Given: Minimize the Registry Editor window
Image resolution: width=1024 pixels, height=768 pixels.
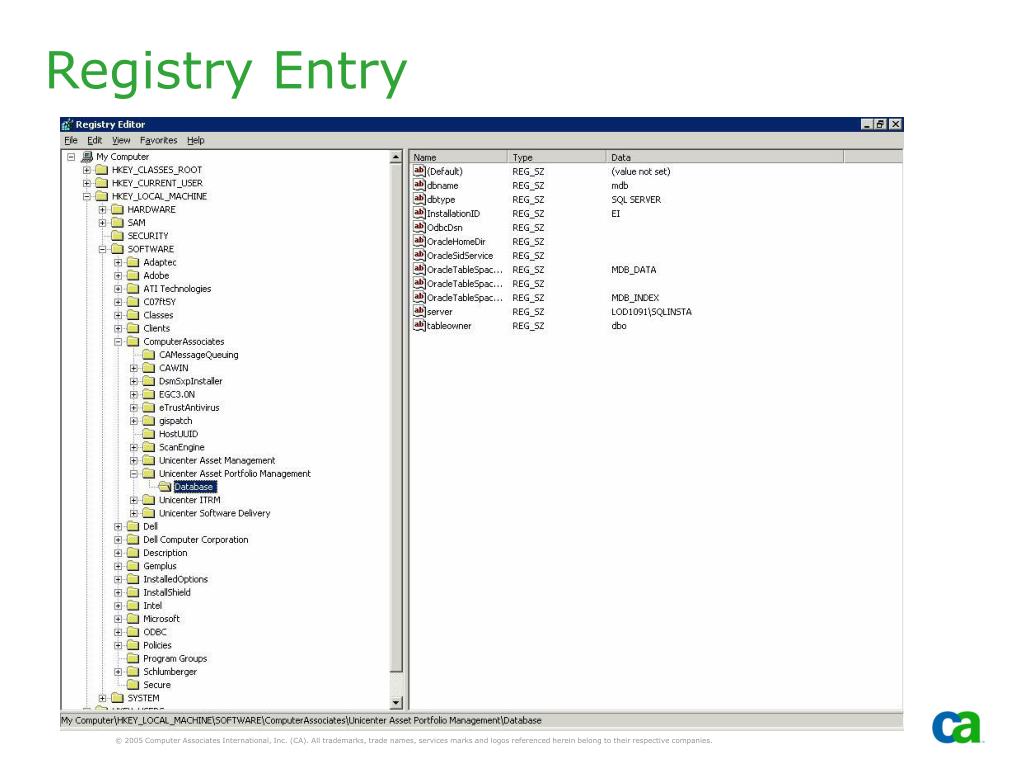Looking at the screenshot, I should coord(867,124).
